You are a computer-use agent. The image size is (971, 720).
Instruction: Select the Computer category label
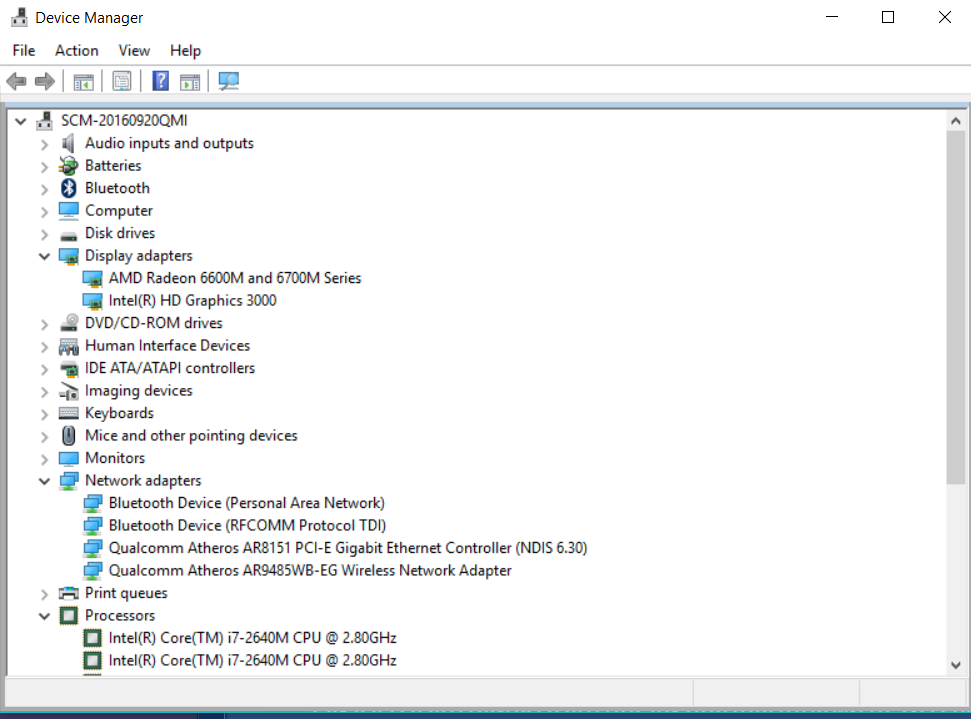pos(119,211)
